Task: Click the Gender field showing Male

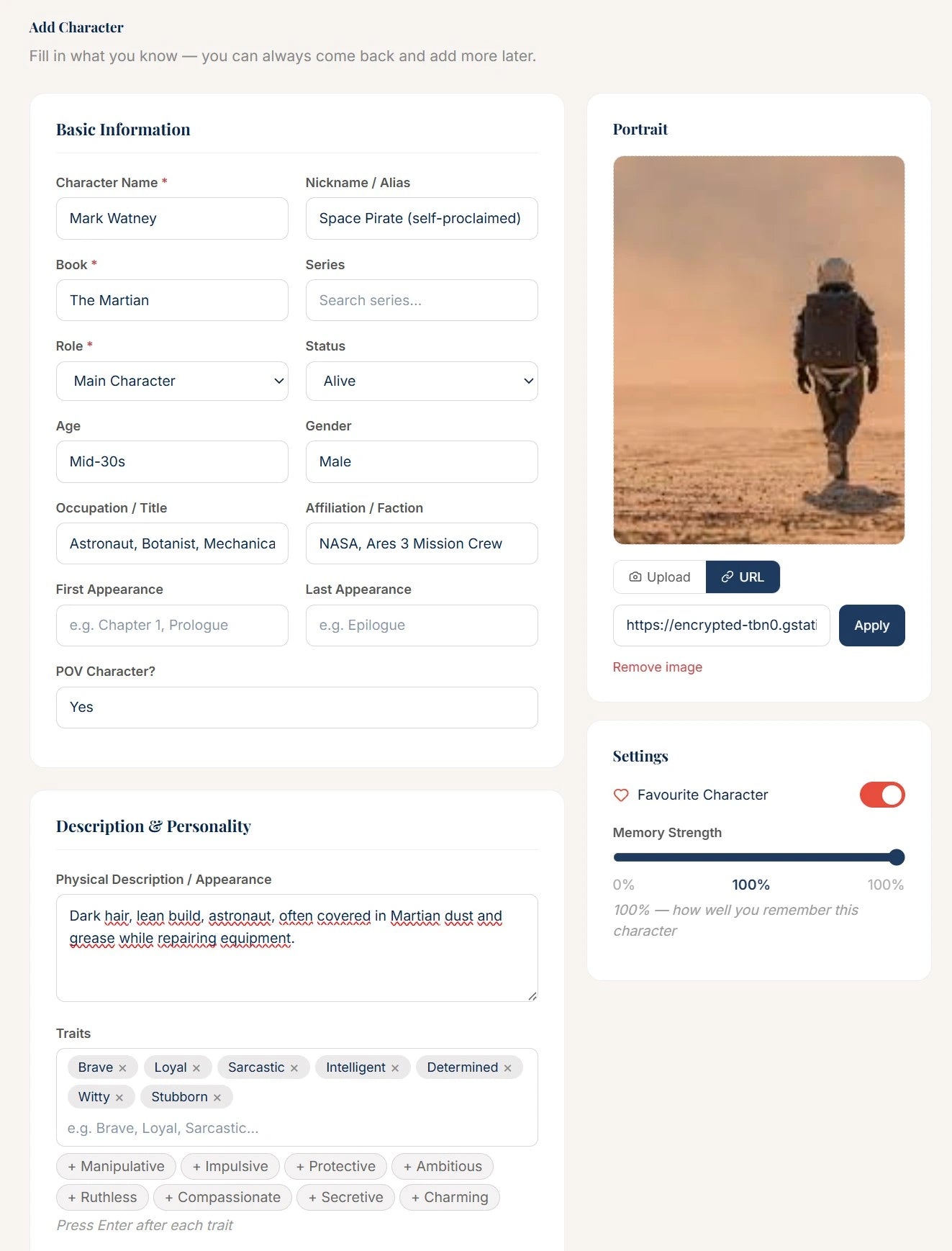Action: 422,461
